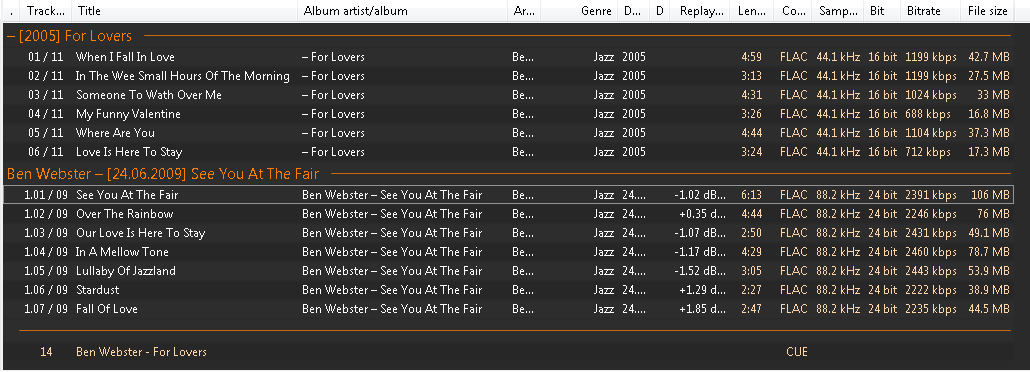Click the Replay gain column header

(700, 11)
